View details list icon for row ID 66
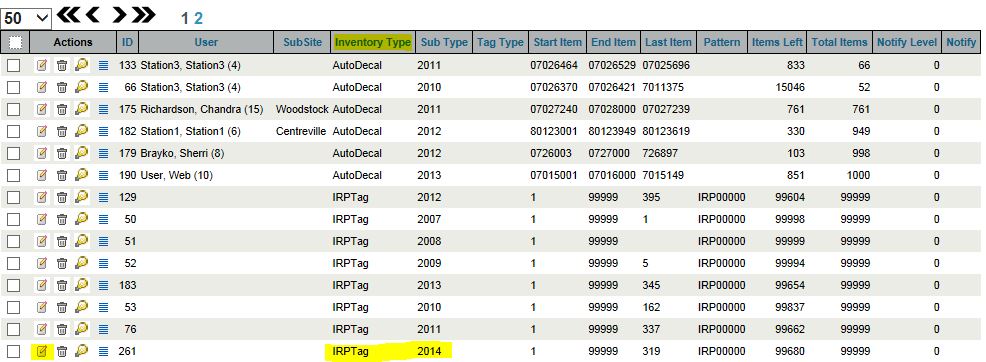The image size is (986, 362). (x=104, y=87)
